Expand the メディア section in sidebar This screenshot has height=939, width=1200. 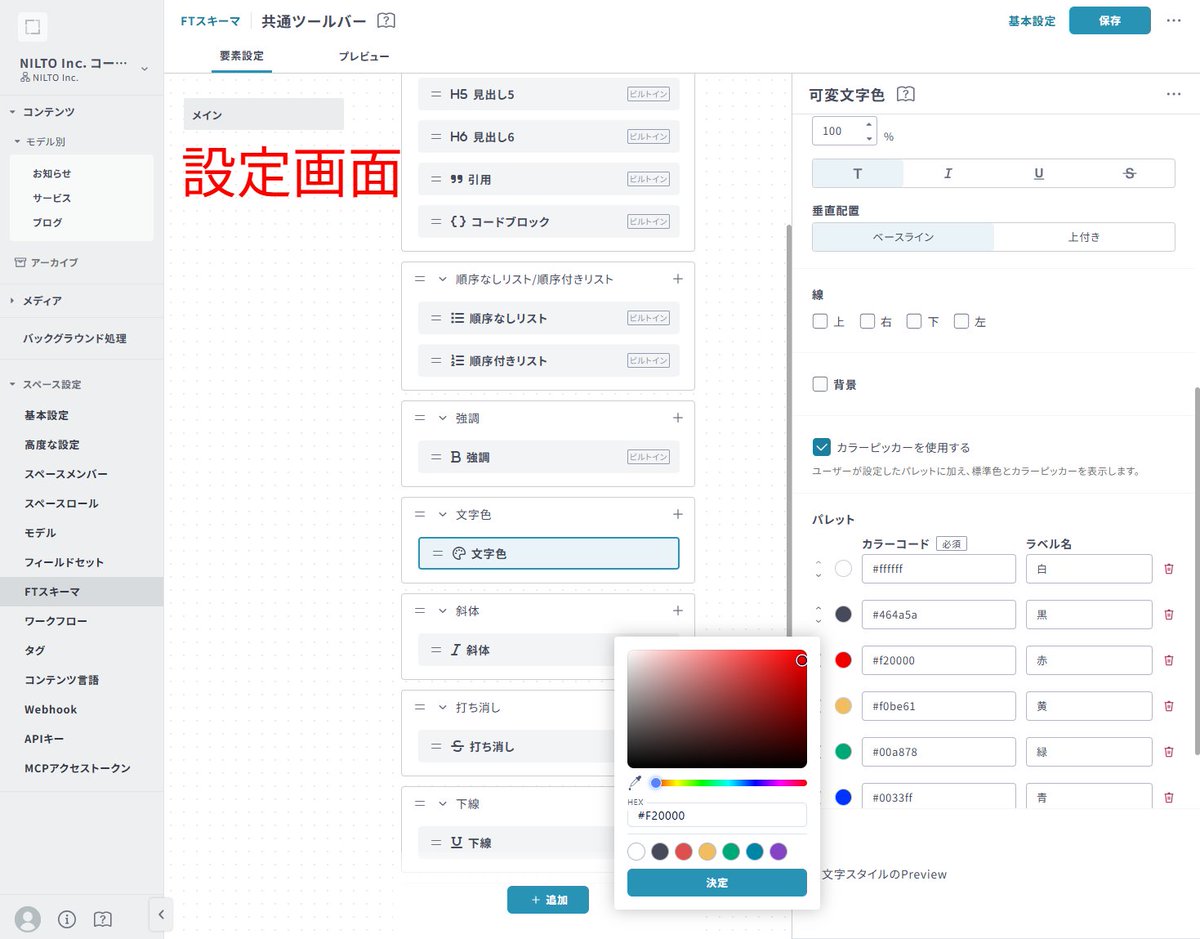(x=12, y=300)
